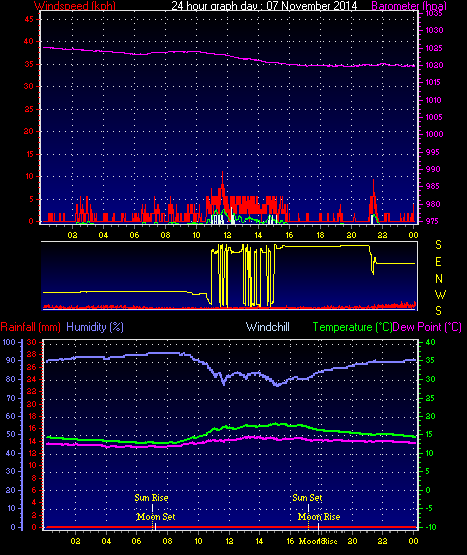Click 100 on the Humidity axis

[x=9, y=342]
